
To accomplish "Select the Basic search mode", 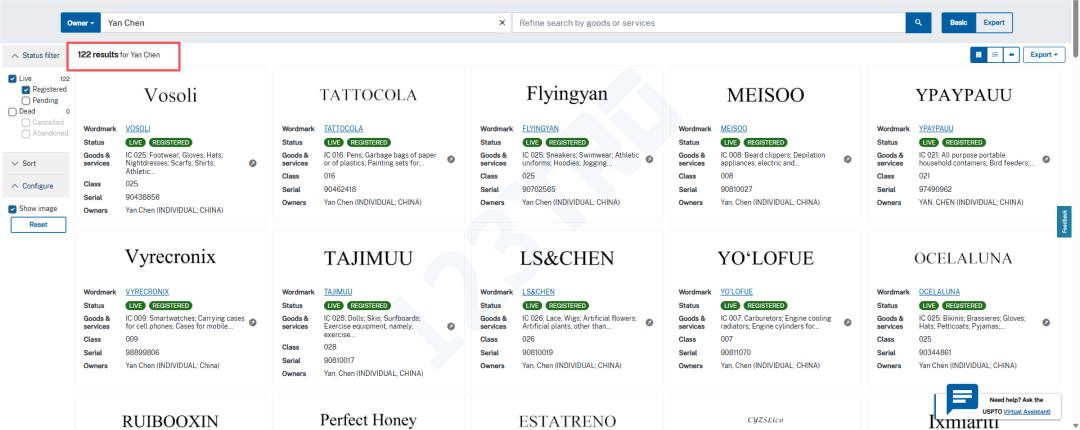I will pos(959,23).
